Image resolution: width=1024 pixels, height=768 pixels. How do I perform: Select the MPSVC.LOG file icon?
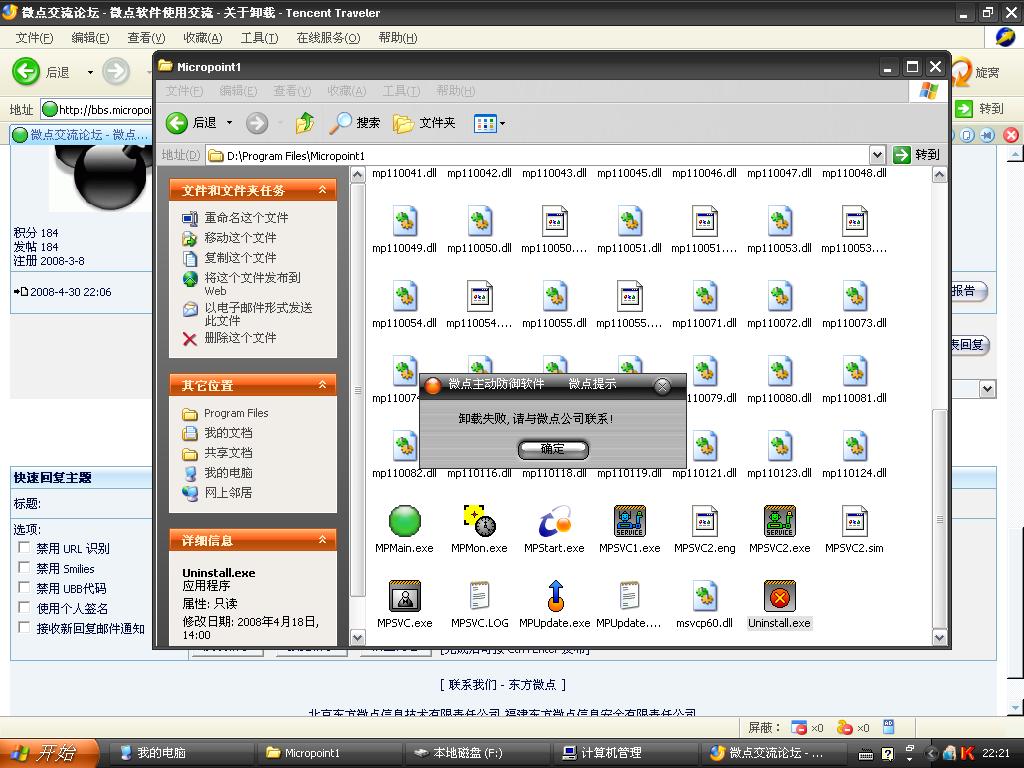click(x=479, y=596)
